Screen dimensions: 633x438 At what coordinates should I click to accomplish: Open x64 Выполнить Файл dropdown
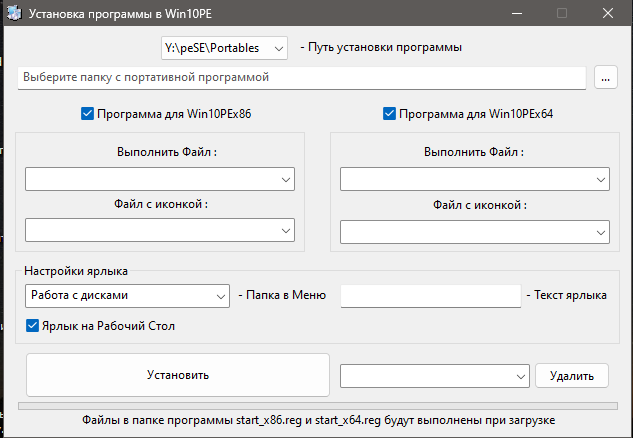click(x=475, y=179)
